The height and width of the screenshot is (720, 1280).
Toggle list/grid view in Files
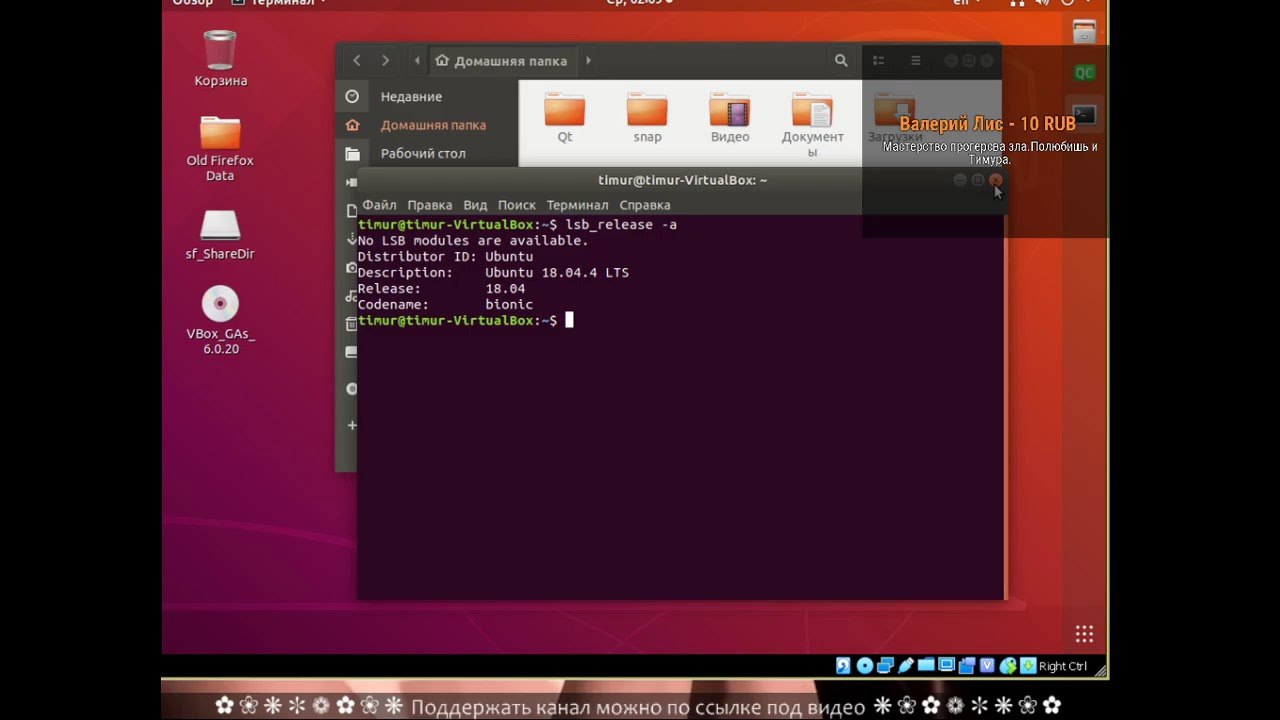click(x=879, y=61)
